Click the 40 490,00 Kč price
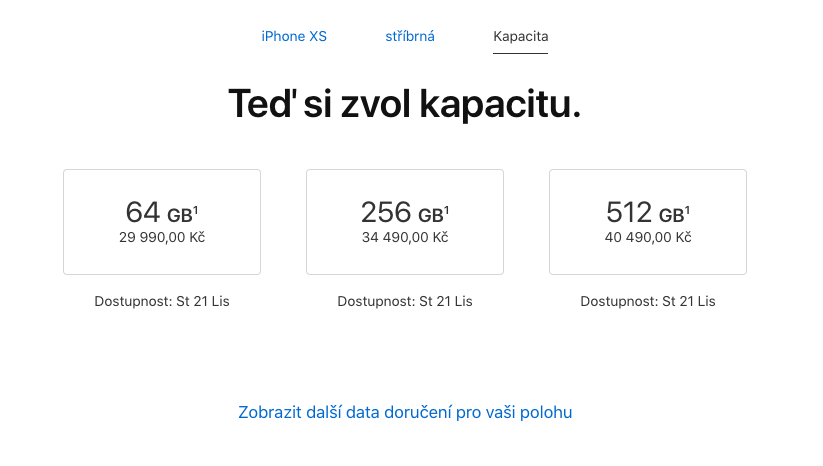 [x=648, y=238]
